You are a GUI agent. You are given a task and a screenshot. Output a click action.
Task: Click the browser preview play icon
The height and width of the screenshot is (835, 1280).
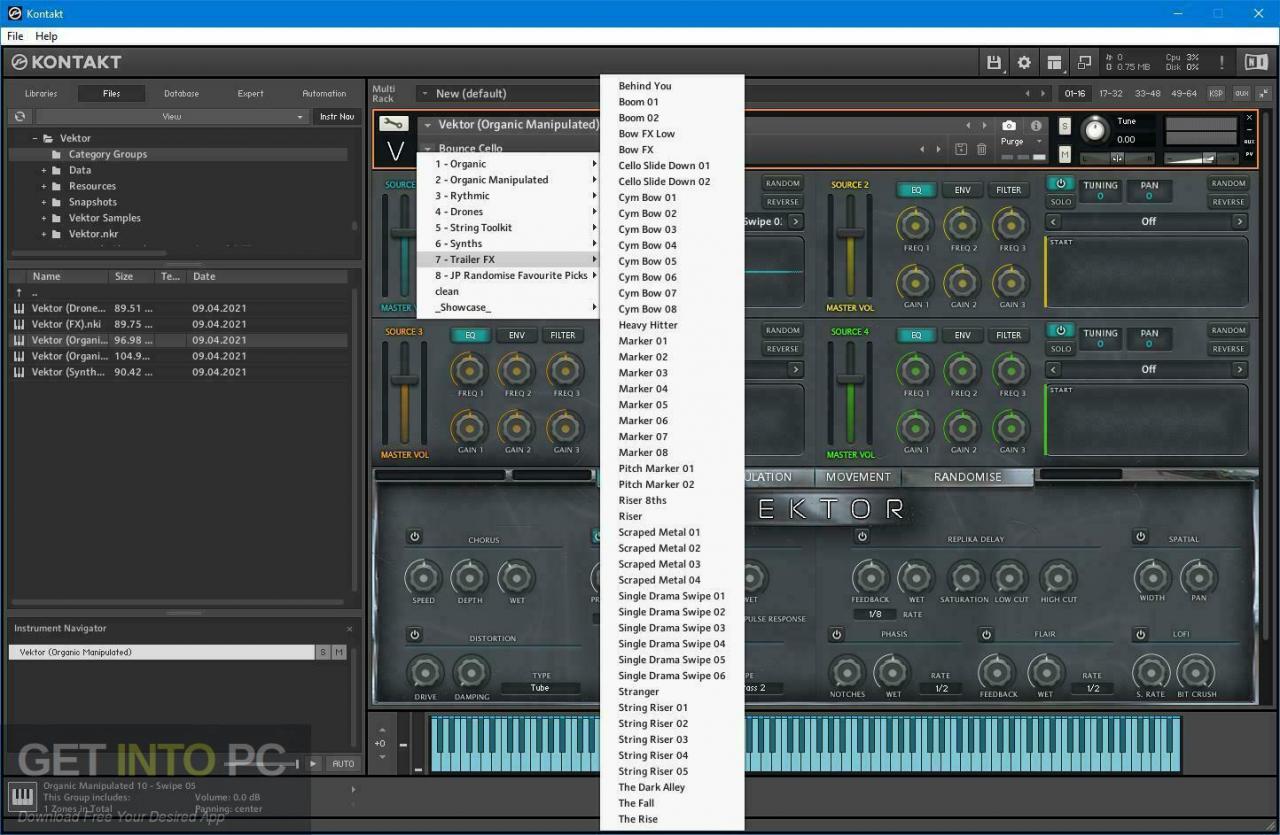tap(313, 763)
